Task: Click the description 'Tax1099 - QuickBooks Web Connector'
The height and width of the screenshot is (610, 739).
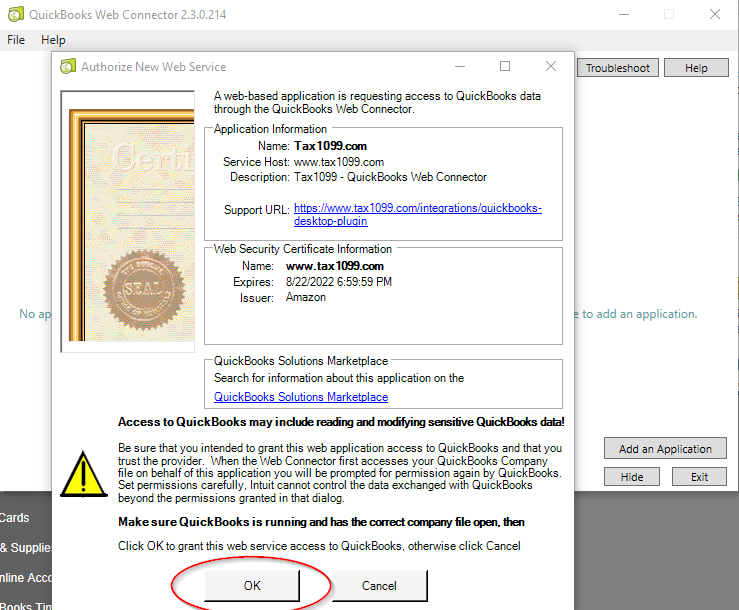Action: [x=390, y=177]
